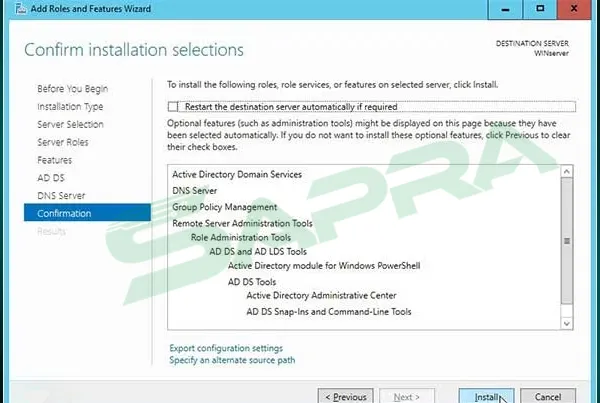This screenshot has height=403, width=600.
Task: Navigate to DNS Server step
Action: (61, 196)
